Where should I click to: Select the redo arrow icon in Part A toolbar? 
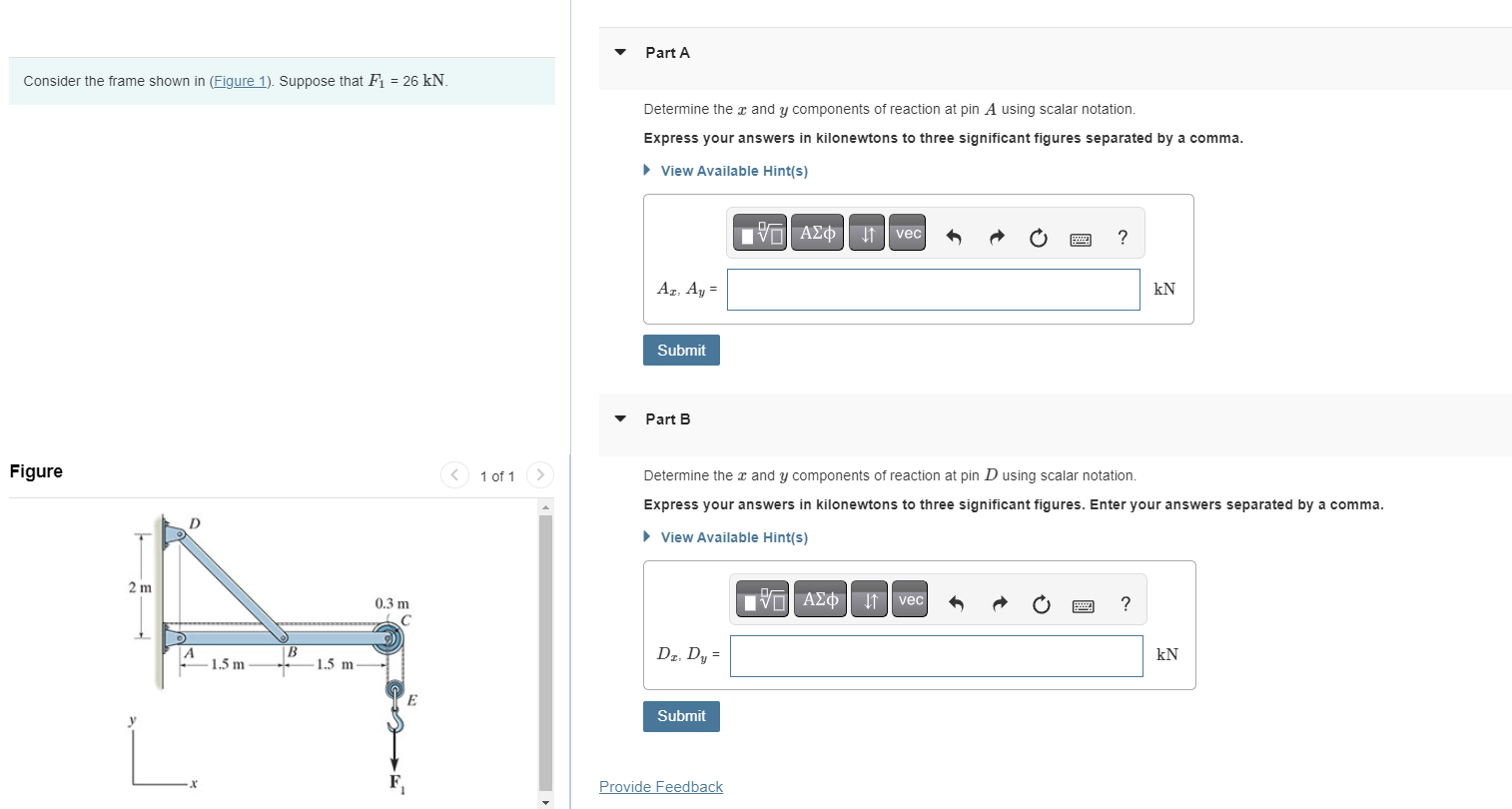tap(996, 237)
